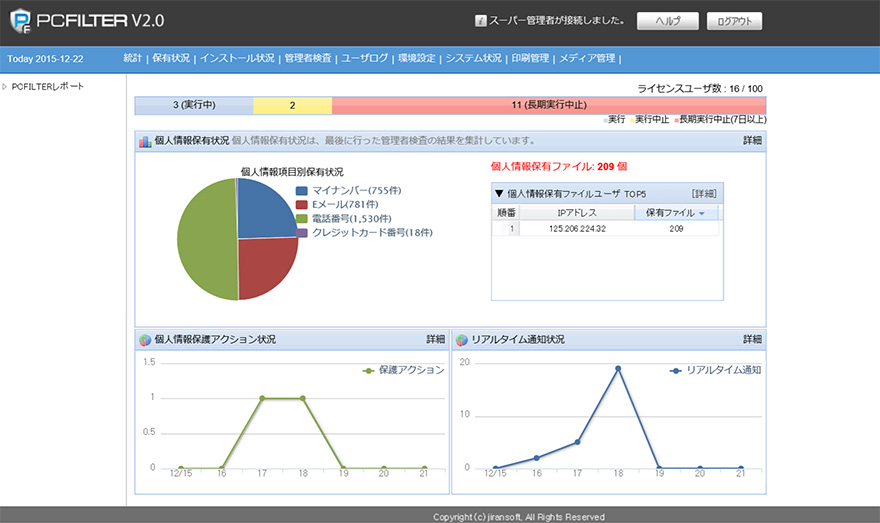This screenshot has width=880, height=523.
Task: Click the ログアウト button
Action: (x=734, y=21)
